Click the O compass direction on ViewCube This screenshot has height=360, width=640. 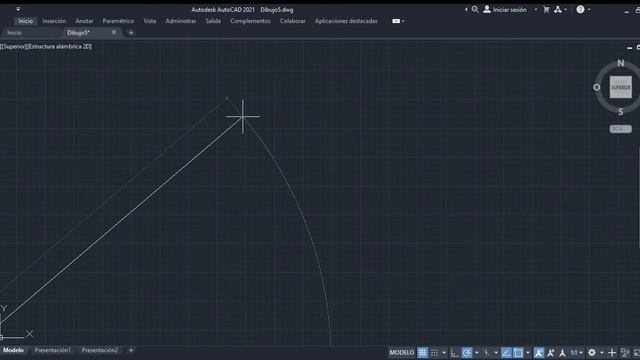597,87
